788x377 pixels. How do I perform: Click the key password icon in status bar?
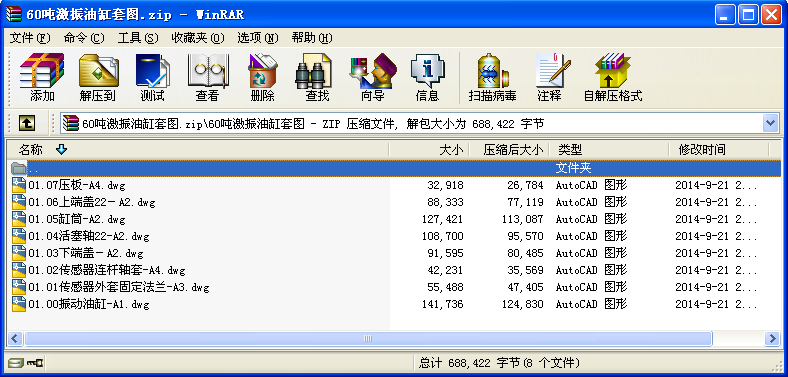point(35,362)
